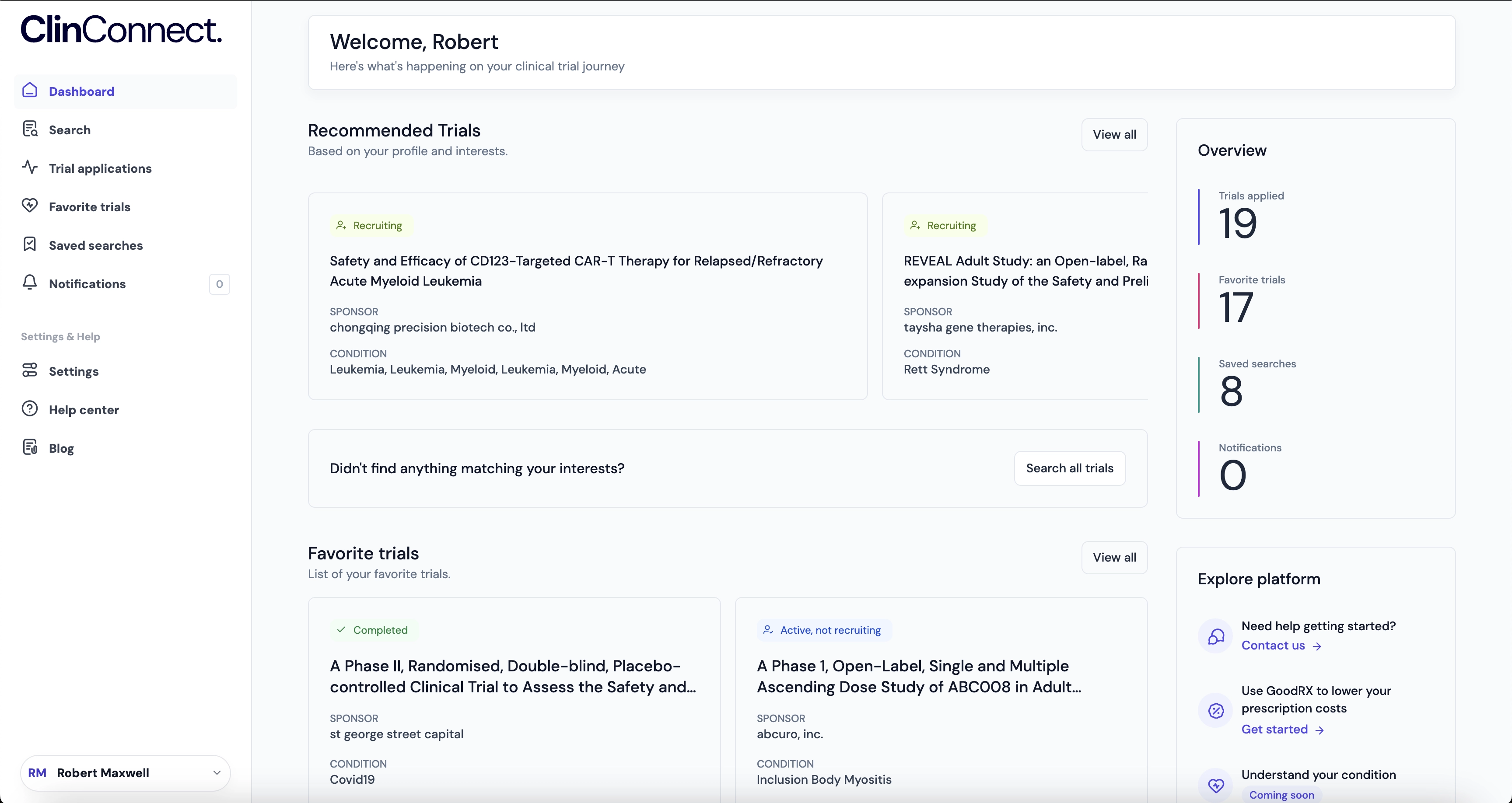The width and height of the screenshot is (1512, 803).
Task: Click View all for Favorite trials
Action: point(1114,558)
